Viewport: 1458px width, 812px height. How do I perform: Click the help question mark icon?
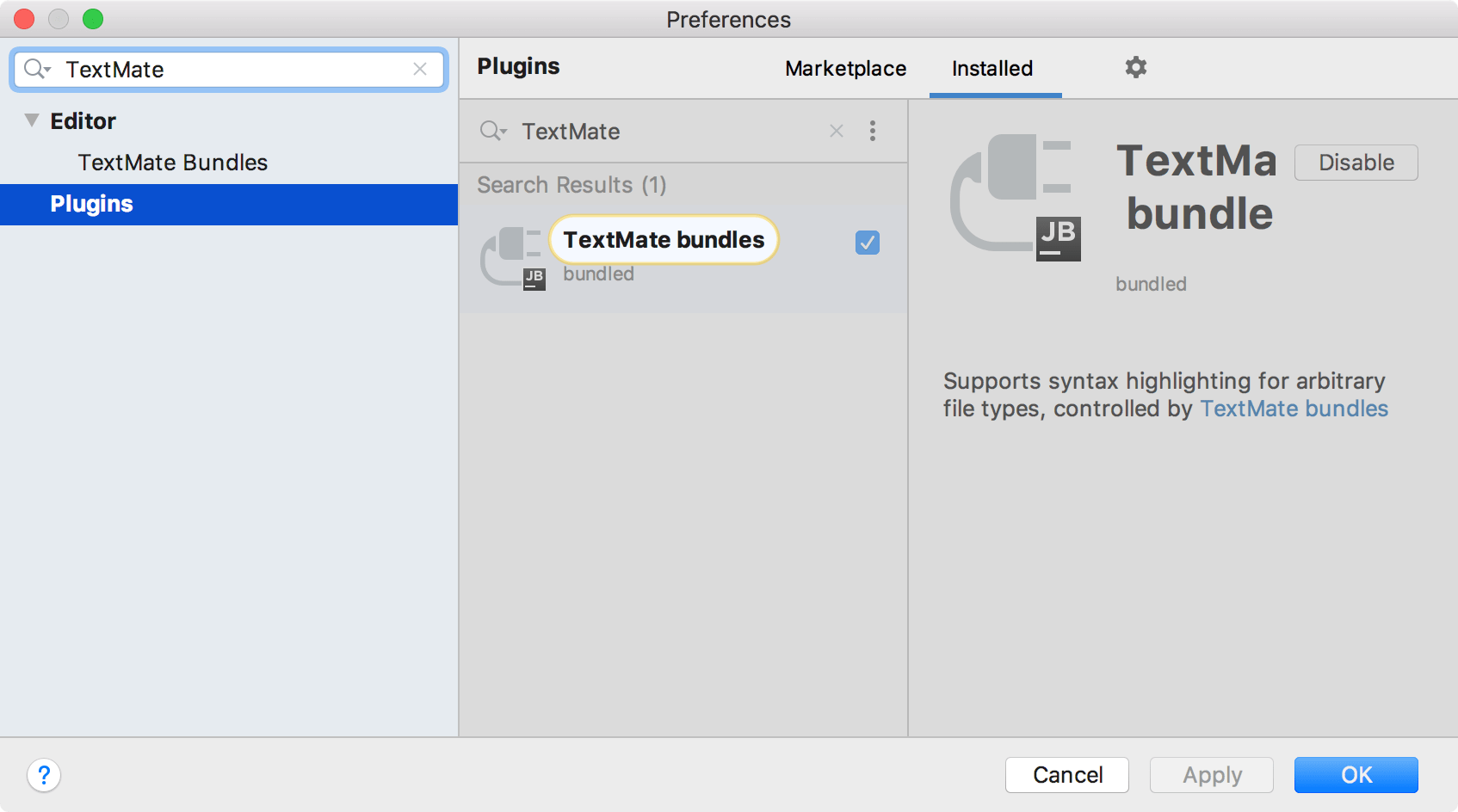pos(44,775)
